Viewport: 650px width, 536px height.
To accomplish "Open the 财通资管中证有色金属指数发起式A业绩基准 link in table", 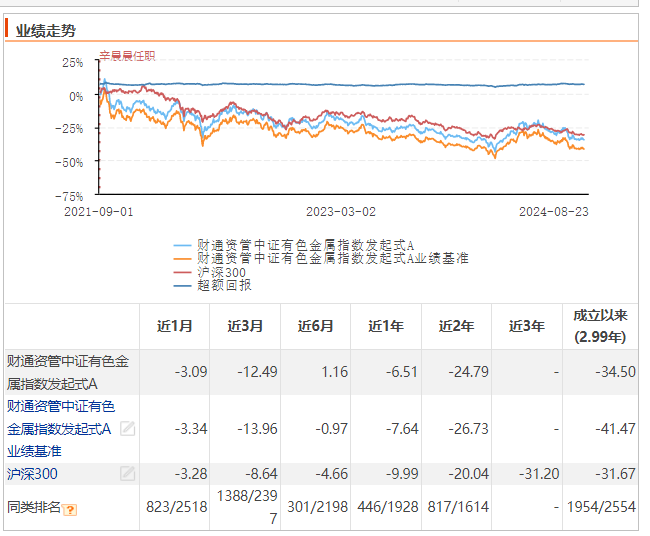I will (x=60, y=429).
